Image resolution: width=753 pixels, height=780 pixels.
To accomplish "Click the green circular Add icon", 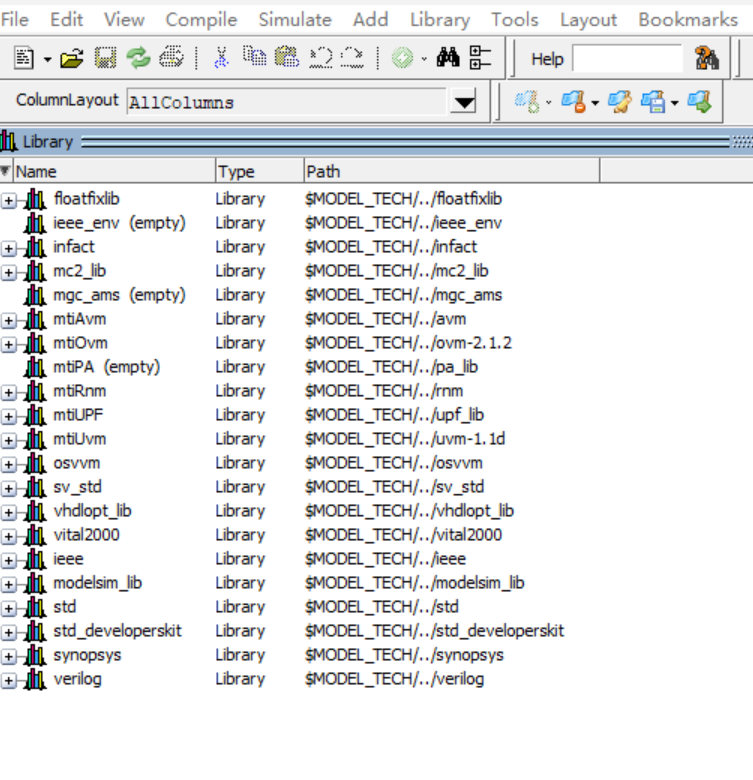I will [402, 58].
